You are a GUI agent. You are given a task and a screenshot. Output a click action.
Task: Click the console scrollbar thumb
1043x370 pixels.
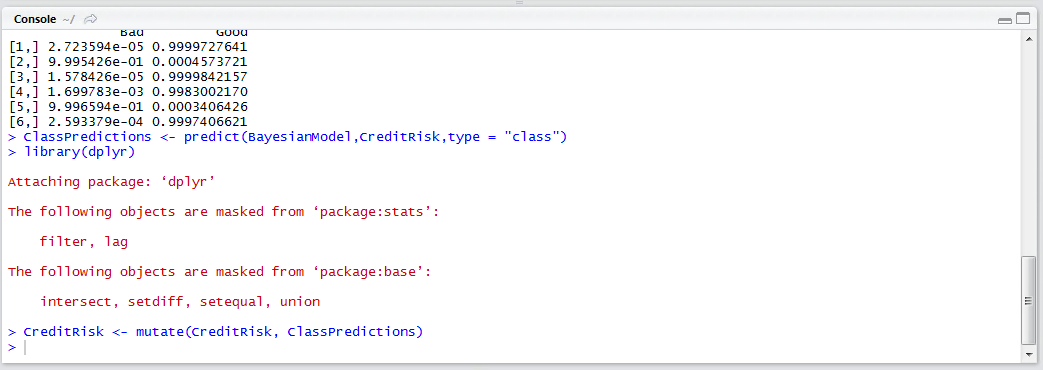point(1029,300)
